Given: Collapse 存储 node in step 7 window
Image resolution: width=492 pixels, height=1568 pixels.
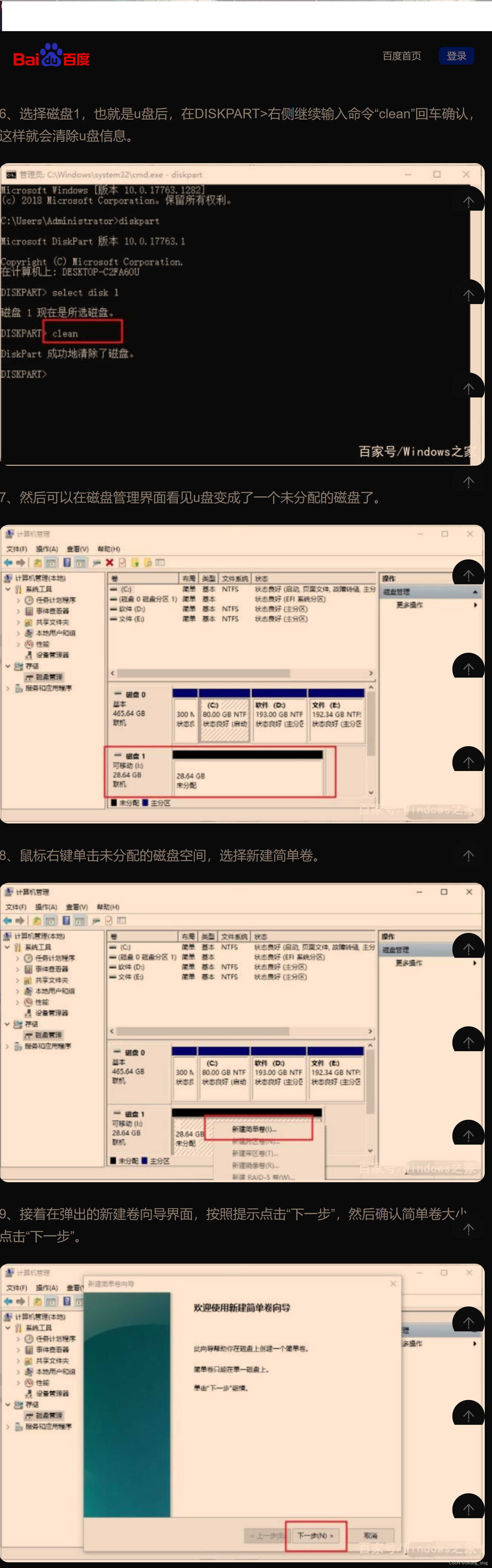Looking at the screenshot, I should point(8,666).
